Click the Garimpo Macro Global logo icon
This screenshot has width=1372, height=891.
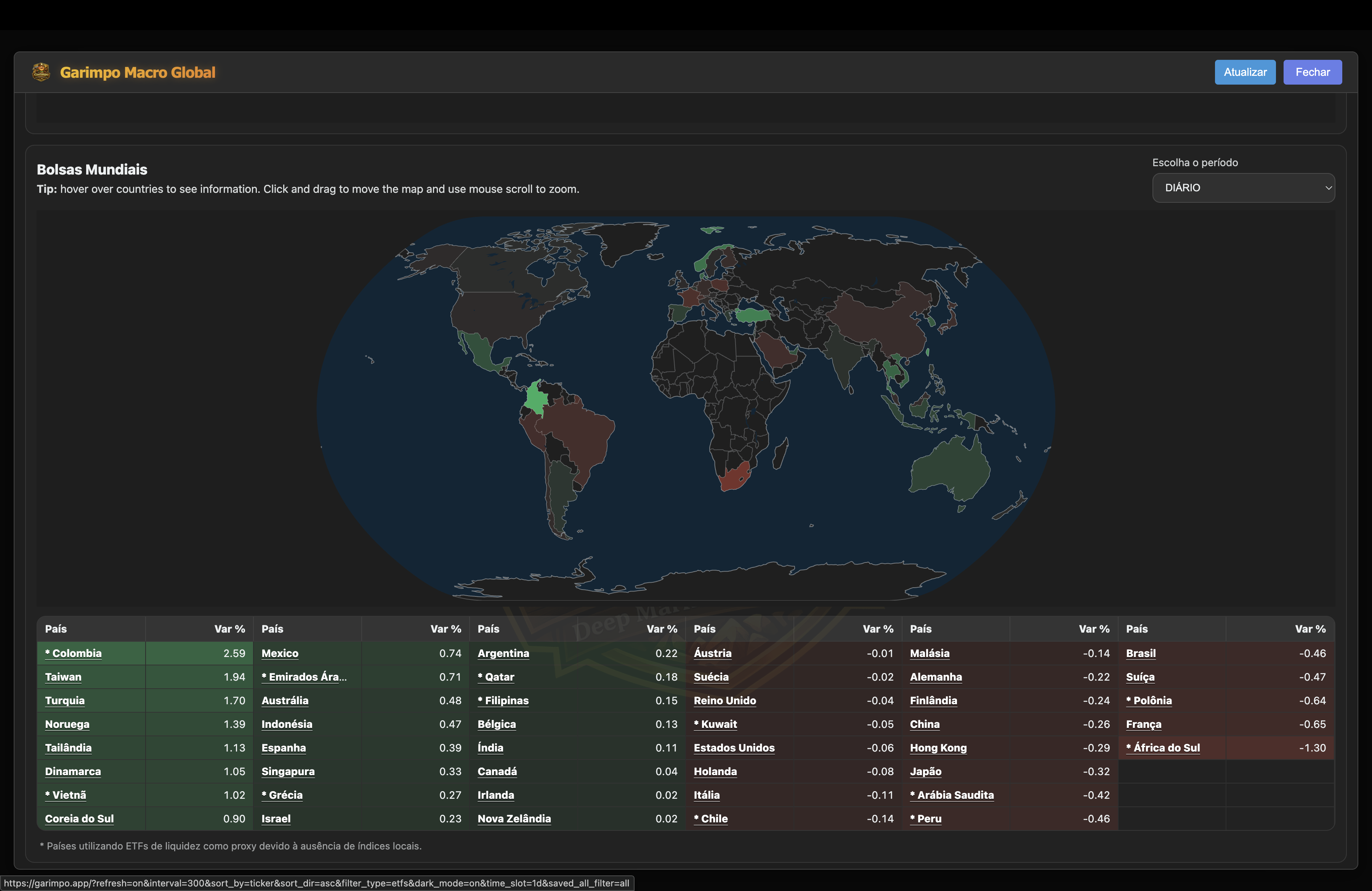pyautogui.click(x=41, y=72)
